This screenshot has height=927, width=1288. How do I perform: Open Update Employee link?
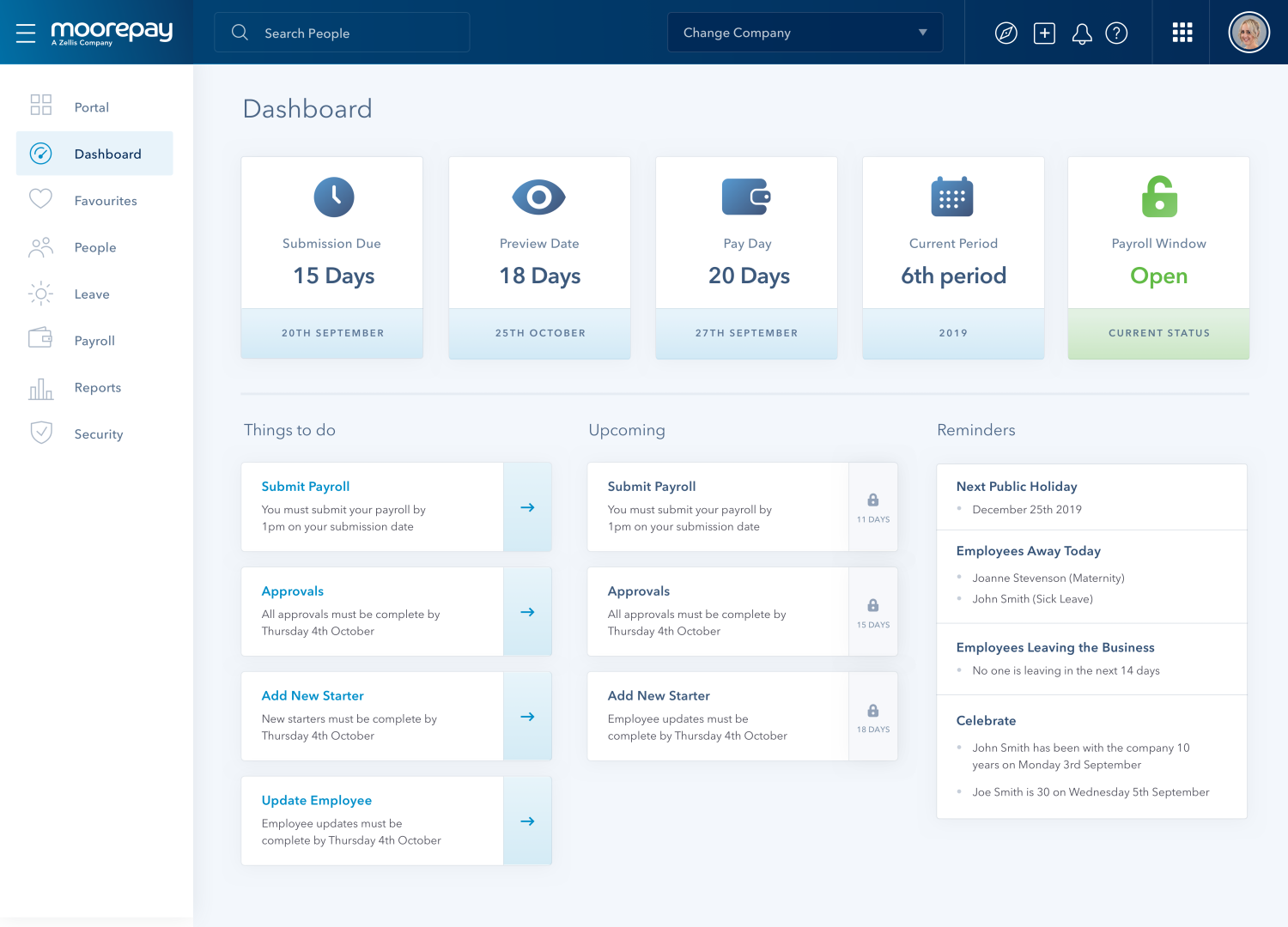[x=317, y=801]
